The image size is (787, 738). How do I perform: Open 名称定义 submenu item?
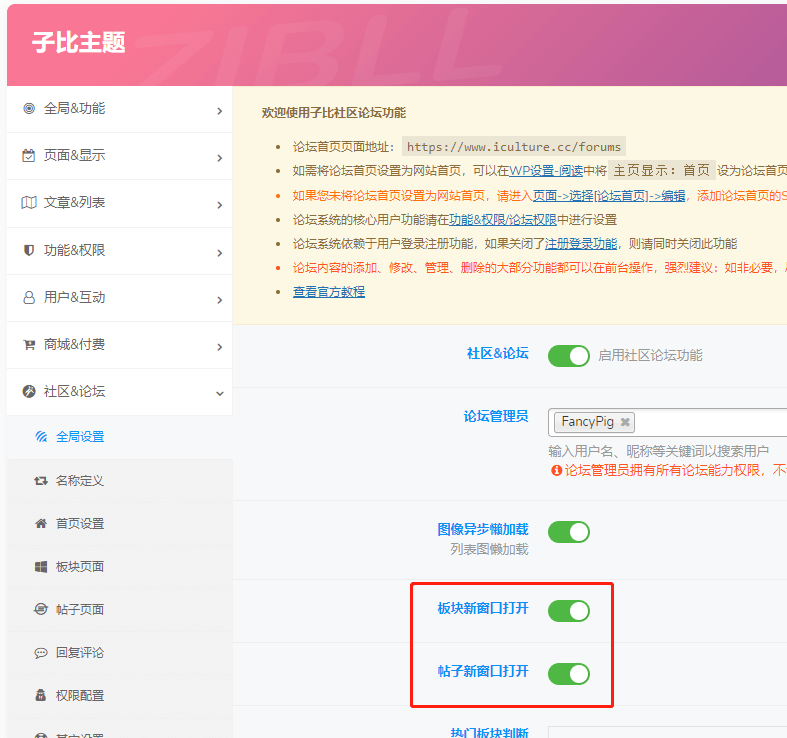point(79,481)
